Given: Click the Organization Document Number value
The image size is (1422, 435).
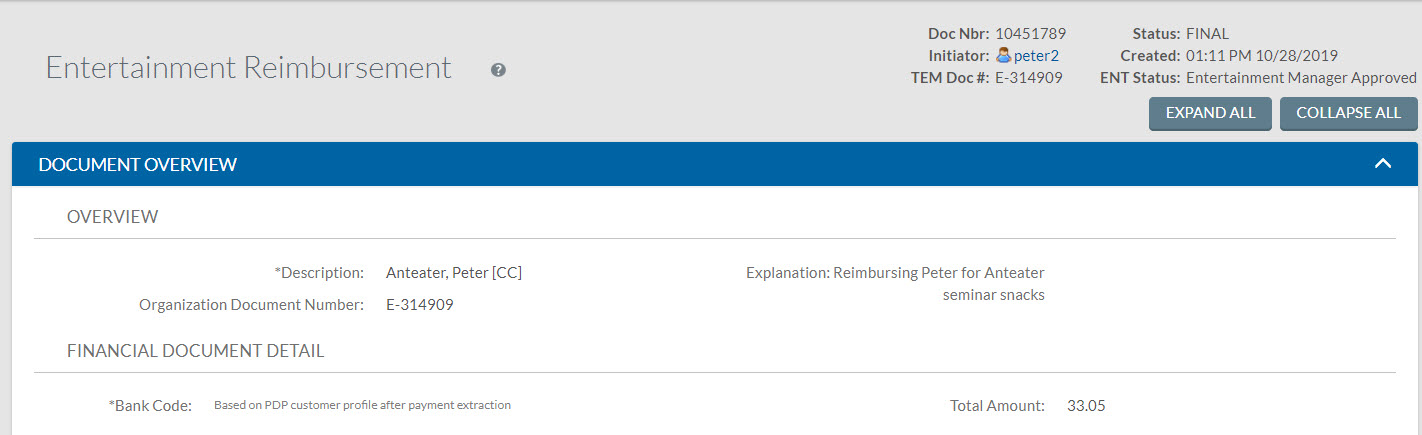Looking at the screenshot, I should tap(420, 305).
